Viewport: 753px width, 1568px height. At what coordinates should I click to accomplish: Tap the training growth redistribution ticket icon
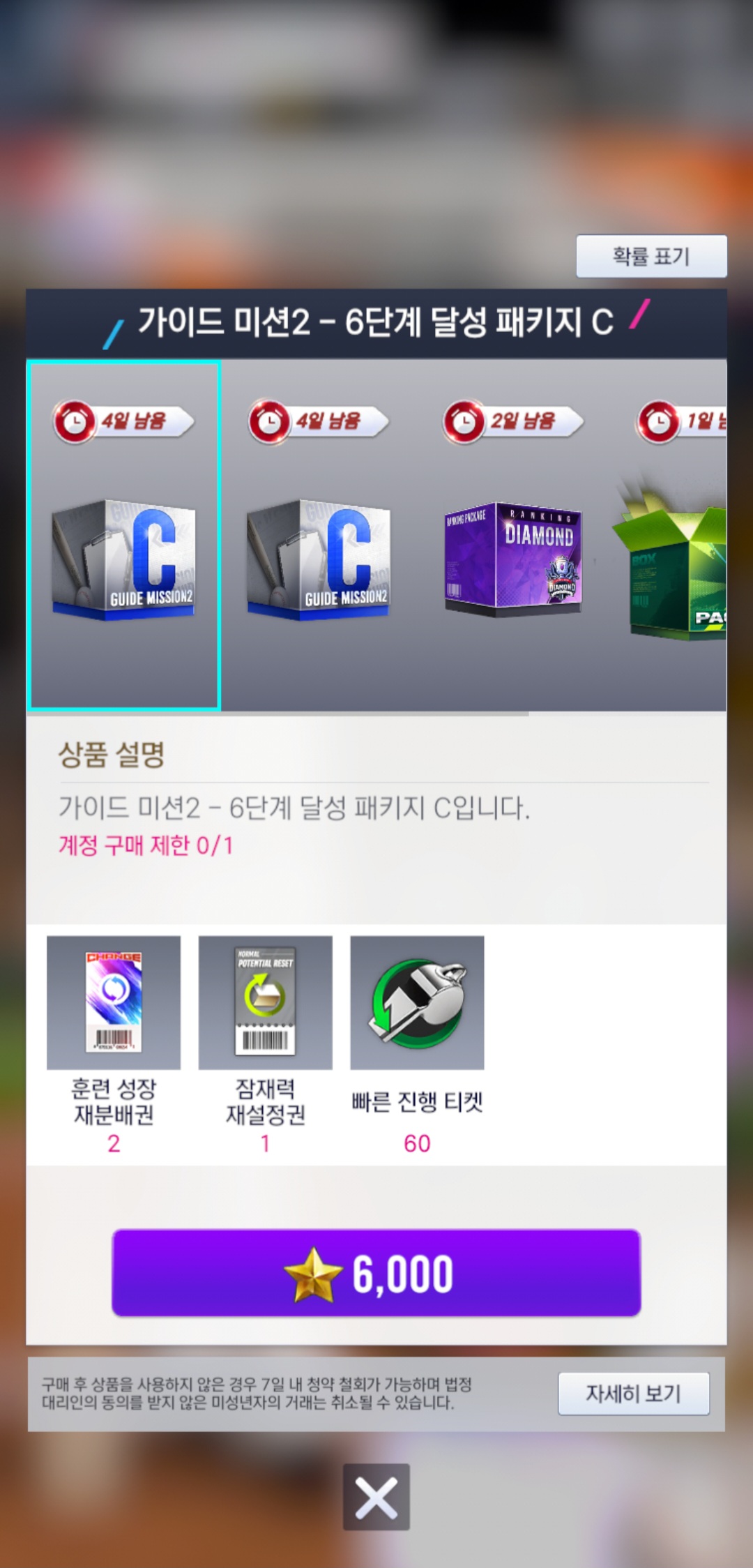pyautogui.click(x=114, y=1002)
